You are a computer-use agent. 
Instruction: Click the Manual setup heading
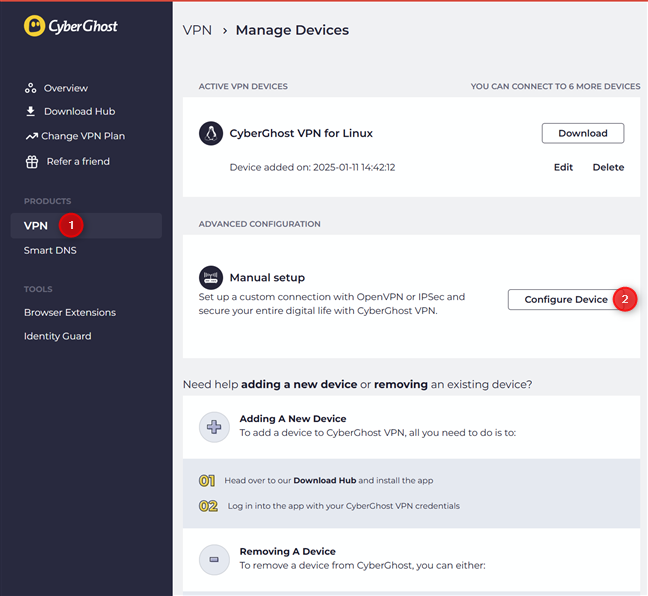point(267,277)
